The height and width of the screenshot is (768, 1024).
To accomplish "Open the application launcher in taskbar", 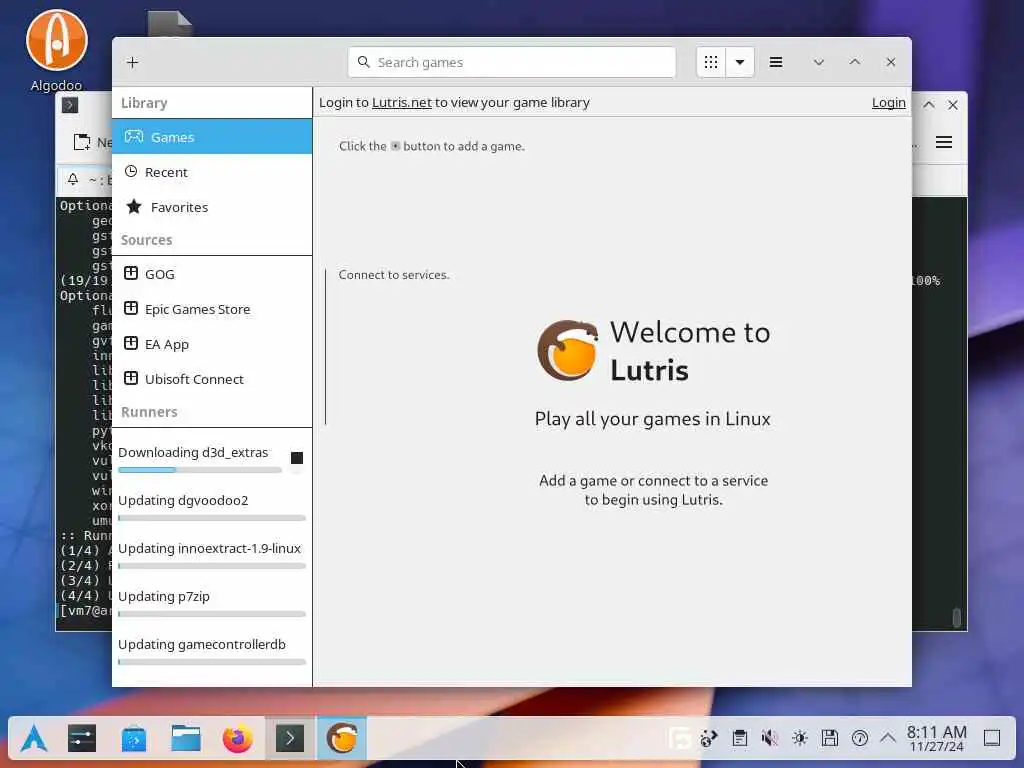I will point(34,739).
